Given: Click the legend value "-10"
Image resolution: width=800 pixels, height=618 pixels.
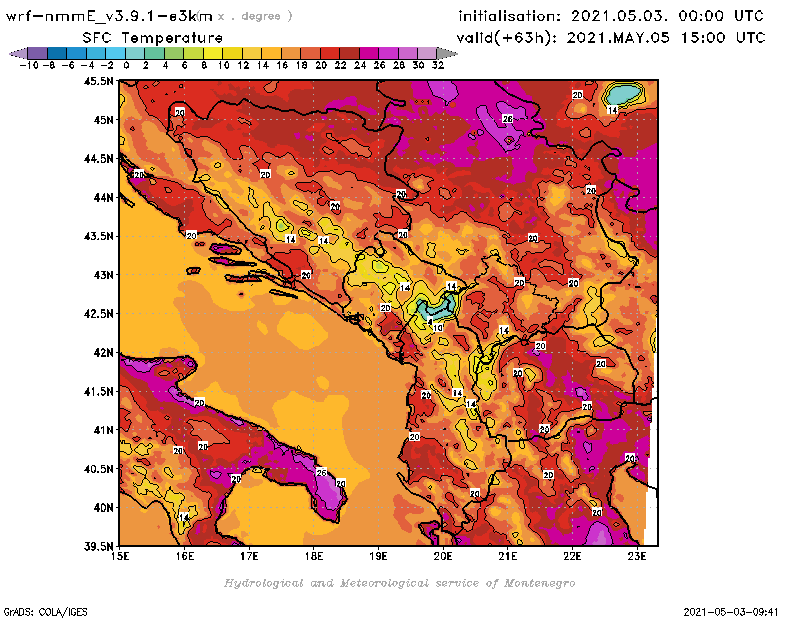Looking at the screenshot, I should [x=29, y=66].
